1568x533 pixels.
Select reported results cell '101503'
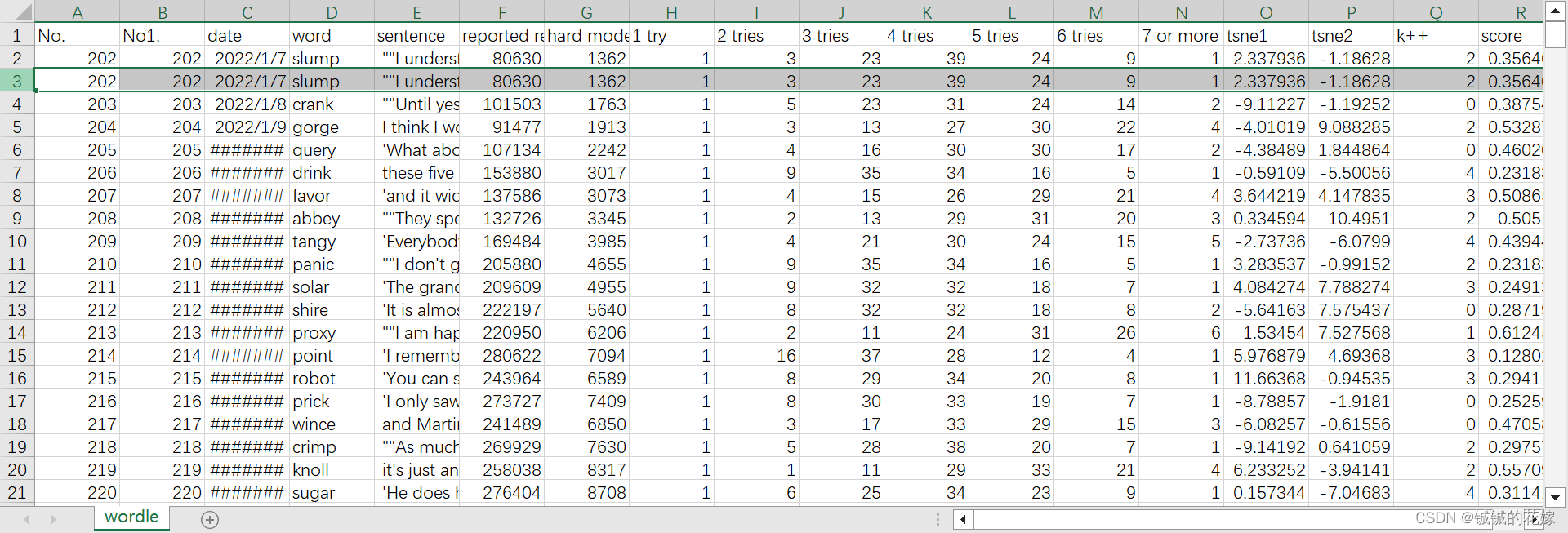tap(502, 104)
